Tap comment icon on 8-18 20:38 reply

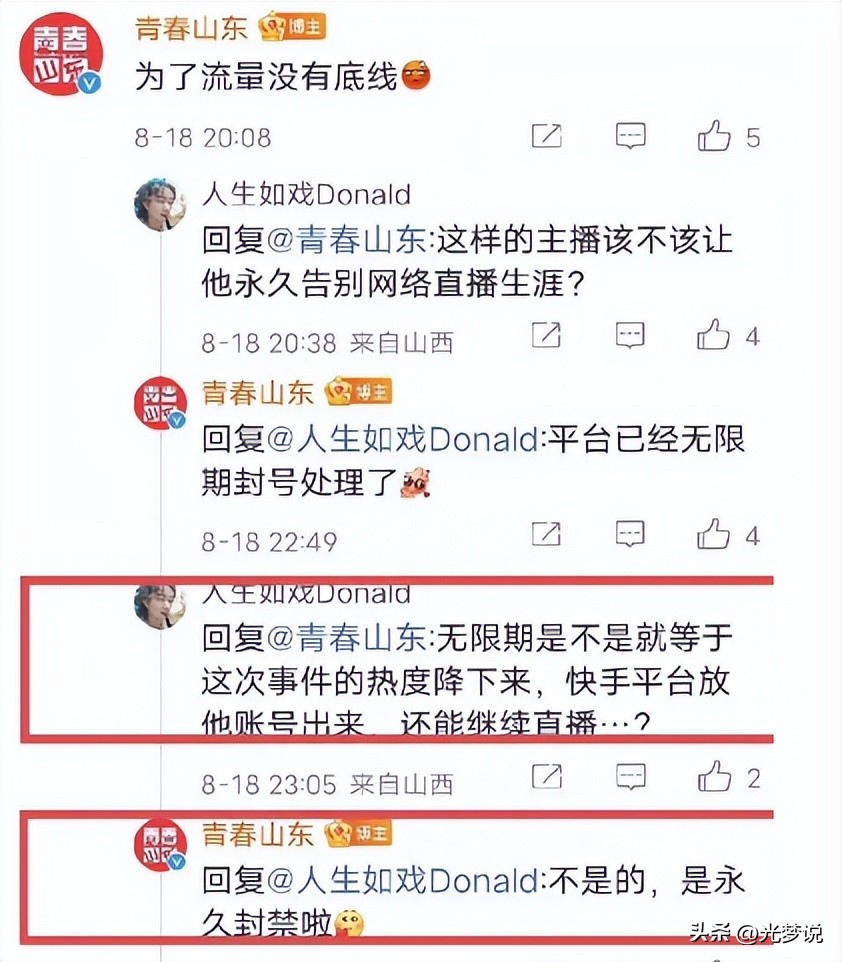630,335
